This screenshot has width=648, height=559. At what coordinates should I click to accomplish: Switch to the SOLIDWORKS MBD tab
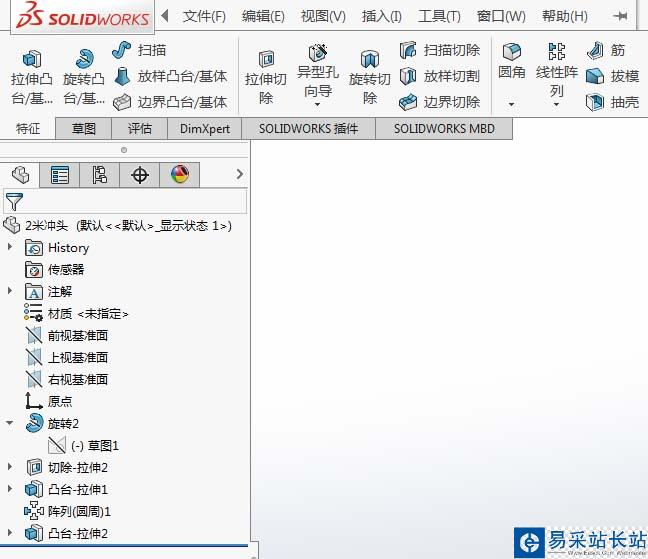(444, 128)
